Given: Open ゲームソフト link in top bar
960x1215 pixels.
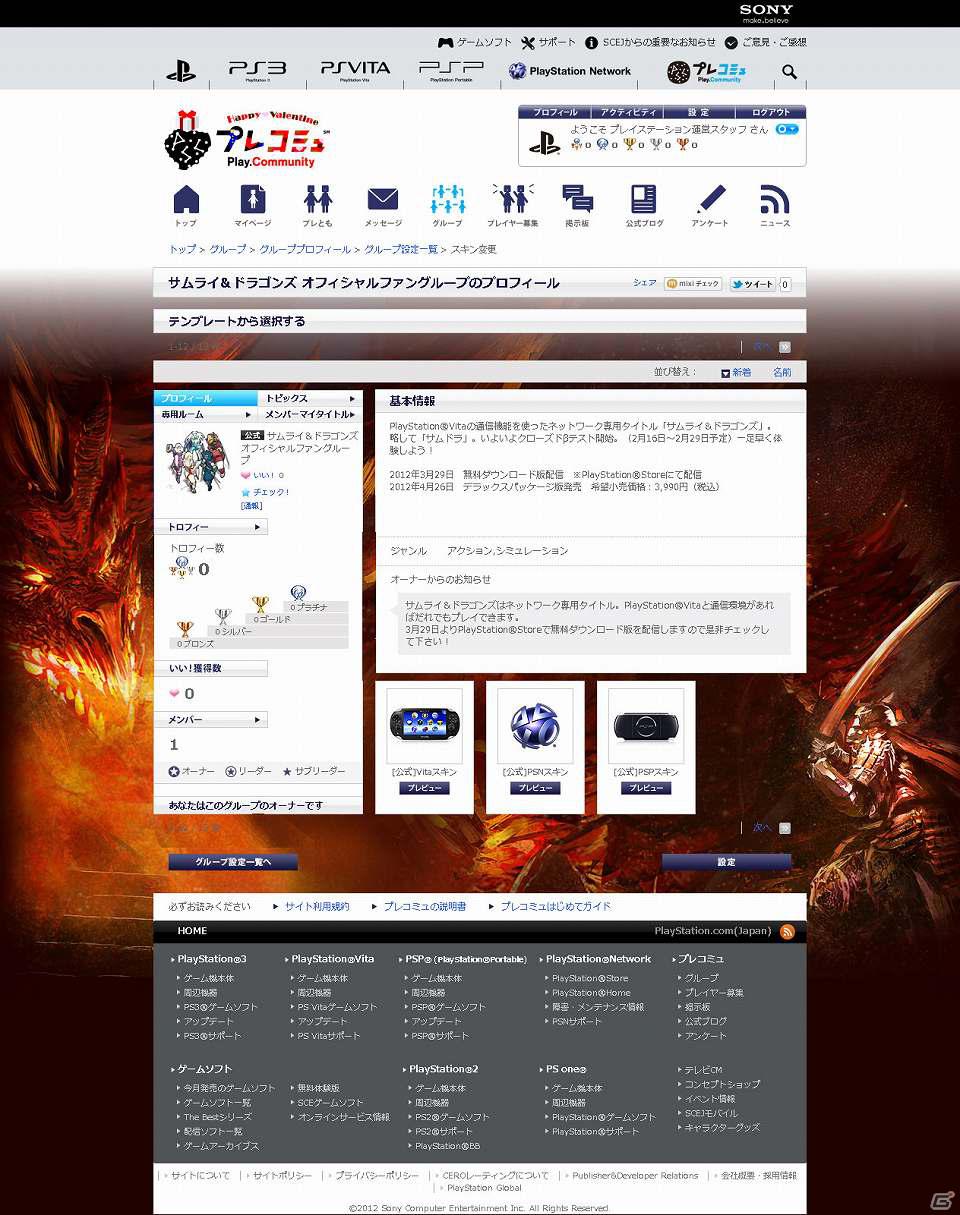Looking at the screenshot, I should click(x=475, y=43).
